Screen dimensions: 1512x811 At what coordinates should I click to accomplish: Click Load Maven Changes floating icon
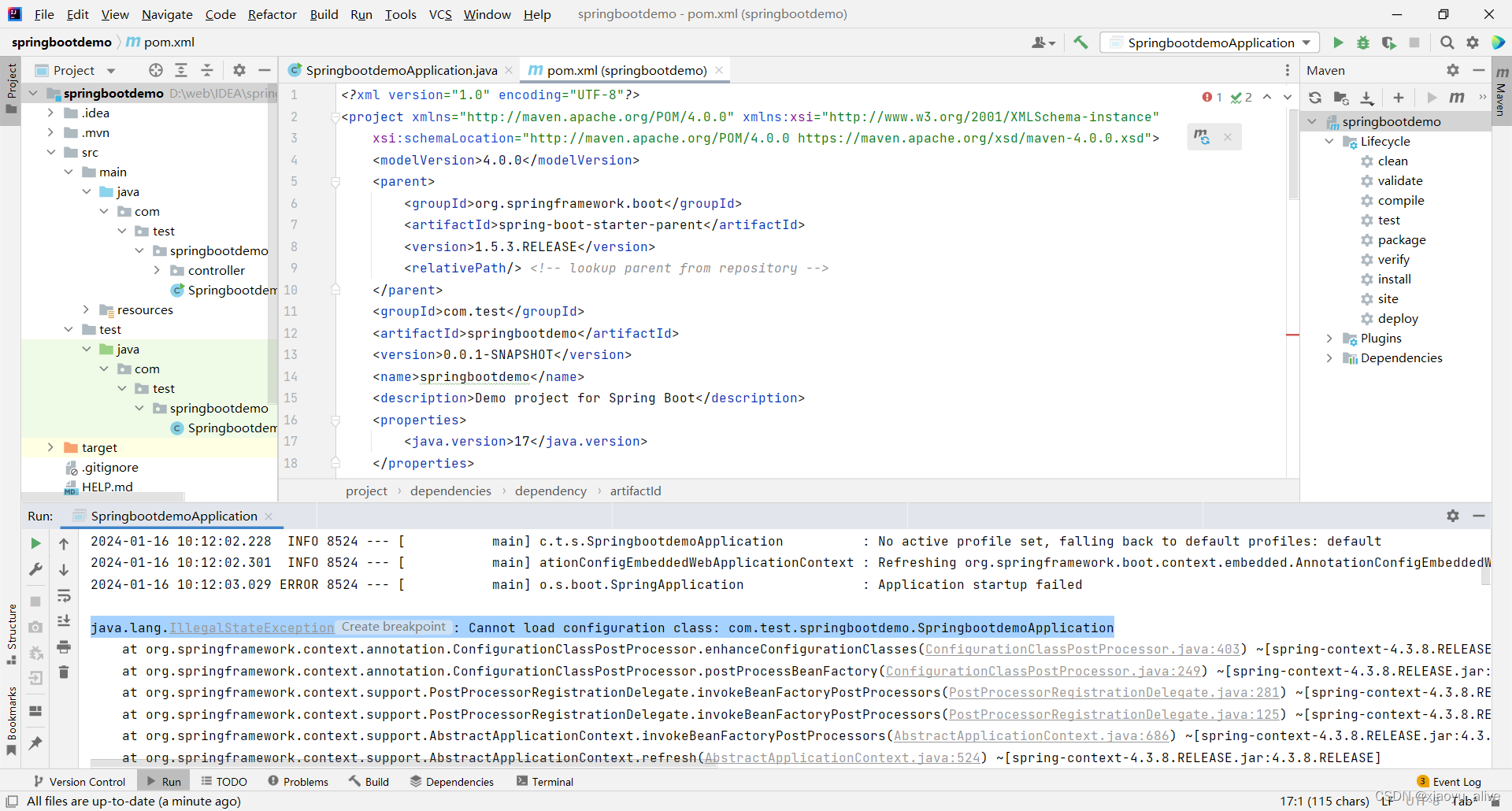pos(1201,137)
